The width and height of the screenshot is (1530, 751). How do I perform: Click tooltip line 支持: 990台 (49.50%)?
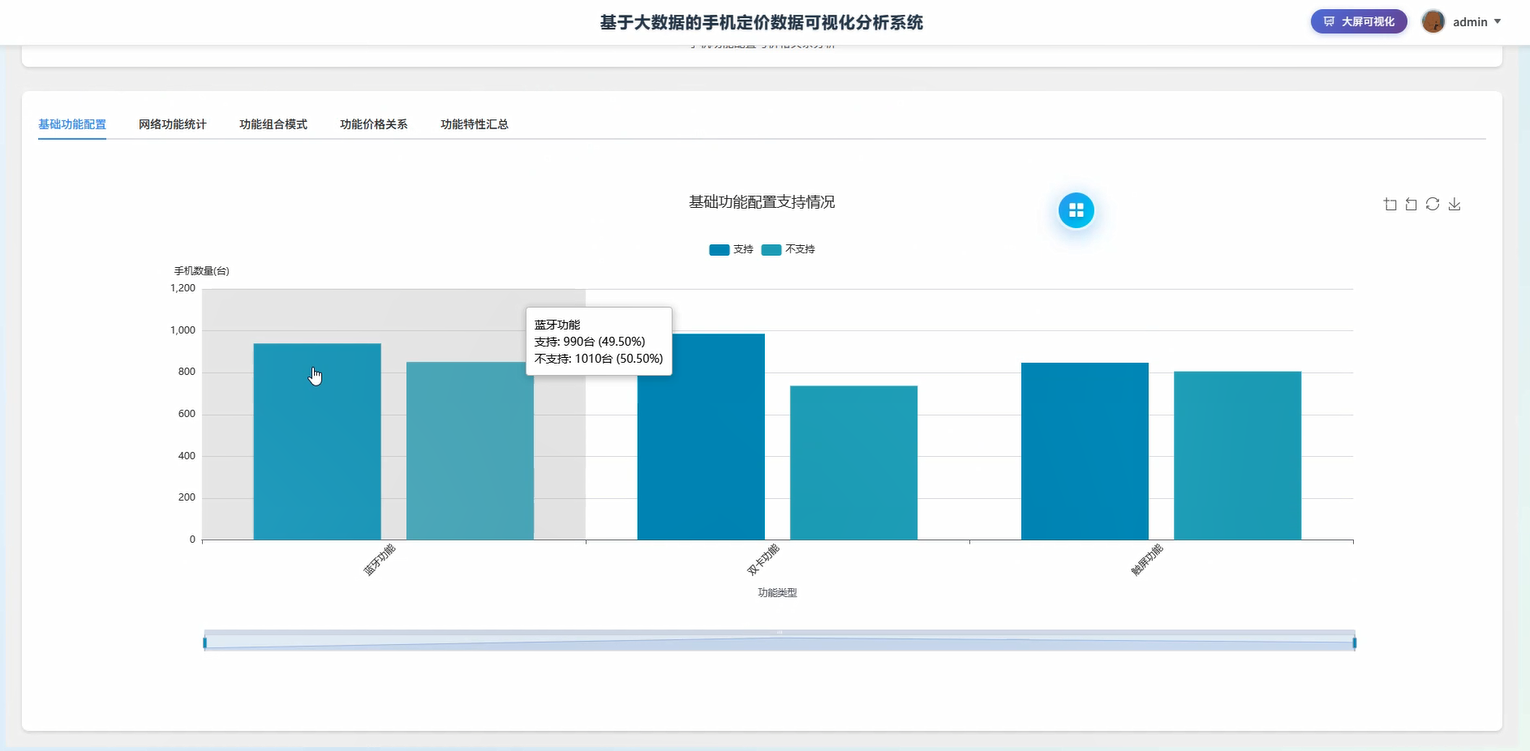[x=590, y=342]
